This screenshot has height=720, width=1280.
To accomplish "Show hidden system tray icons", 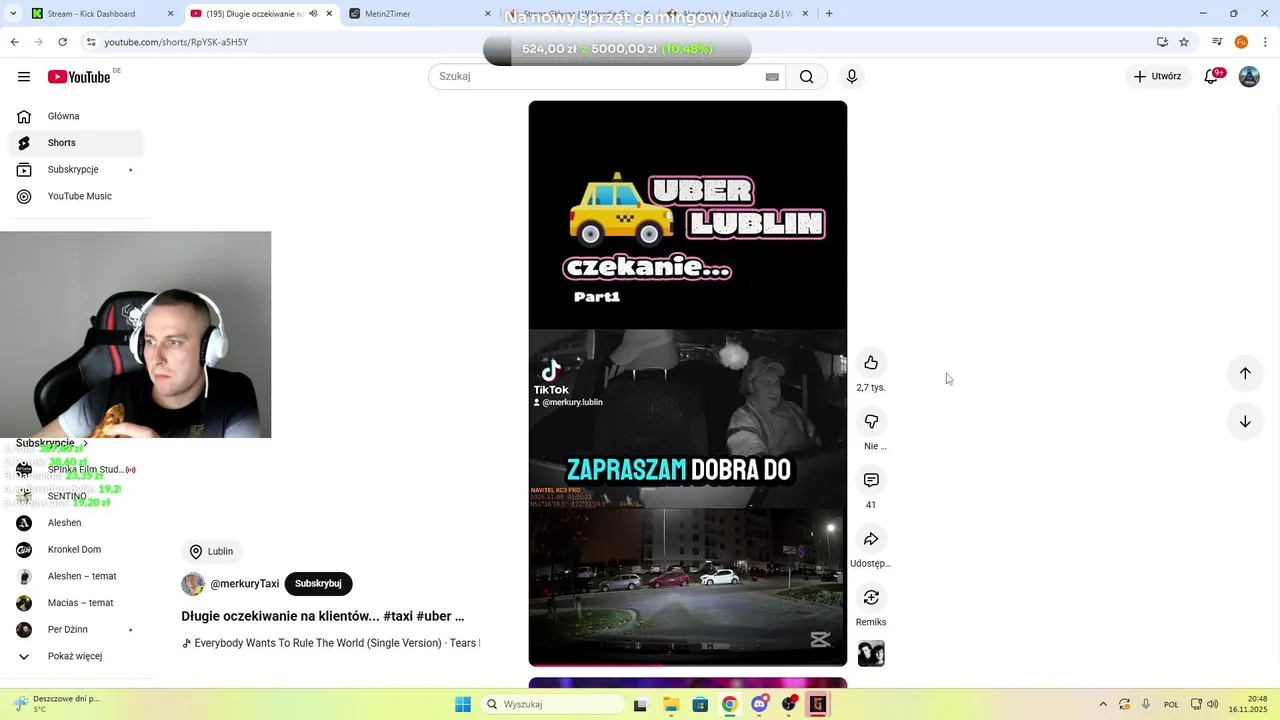I will [1103, 704].
